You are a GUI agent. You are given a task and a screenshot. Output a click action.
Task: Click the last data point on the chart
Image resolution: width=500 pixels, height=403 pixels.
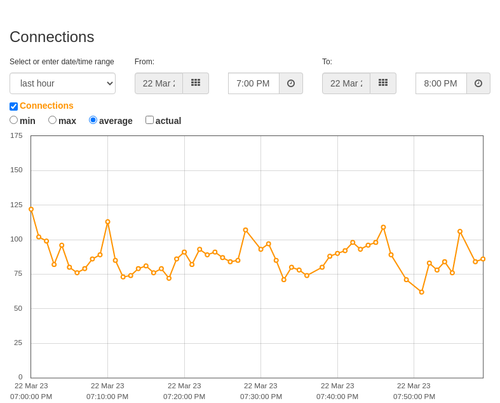pos(483,259)
